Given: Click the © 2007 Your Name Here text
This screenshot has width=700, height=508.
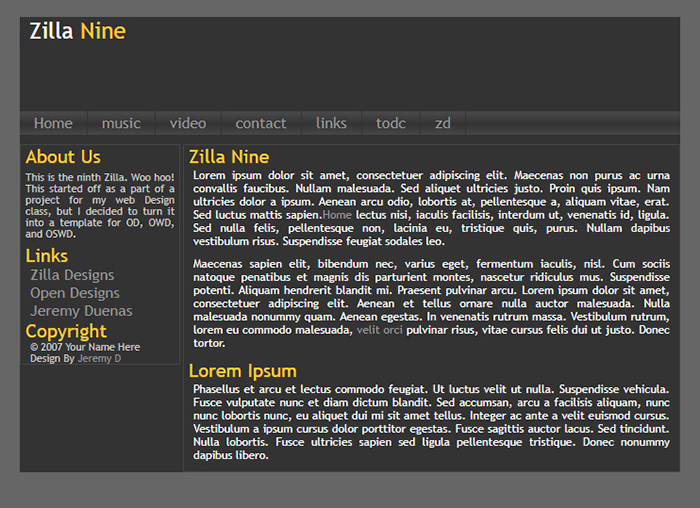Looking at the screenshot, I should pyautogui.click(x=85, y=347).
